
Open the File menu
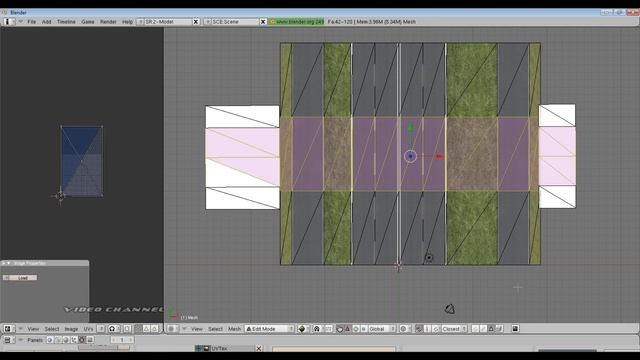point(31,22)
